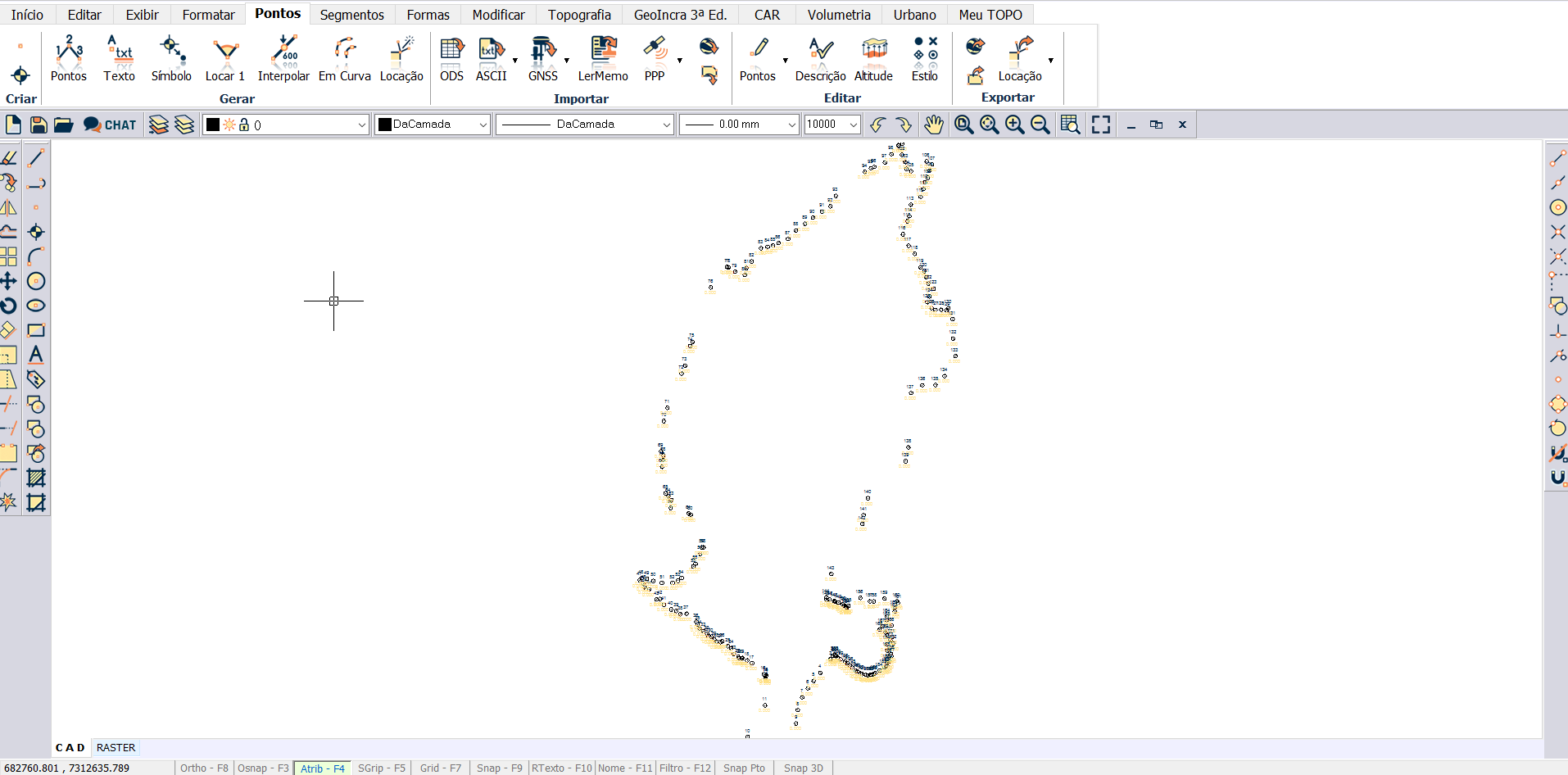Select the Em Curva point generator
1568x775 pixels.
(344, 57)
